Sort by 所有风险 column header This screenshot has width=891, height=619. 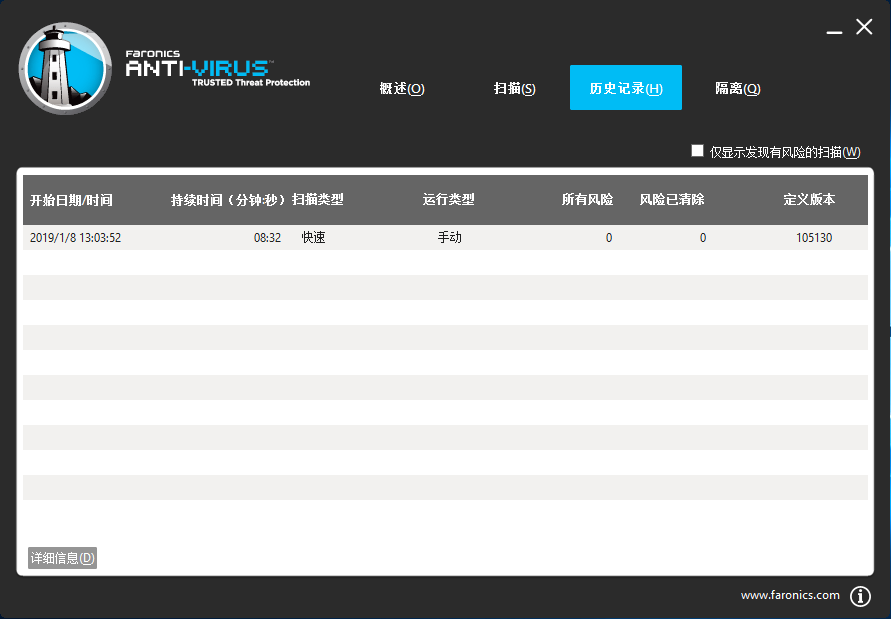(588, 200)
